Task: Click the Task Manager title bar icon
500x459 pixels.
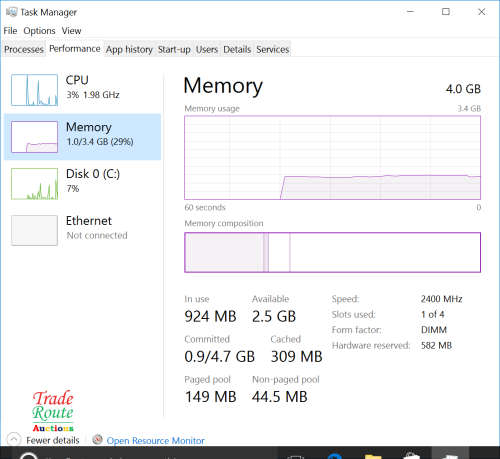Action: coord(11,12)
